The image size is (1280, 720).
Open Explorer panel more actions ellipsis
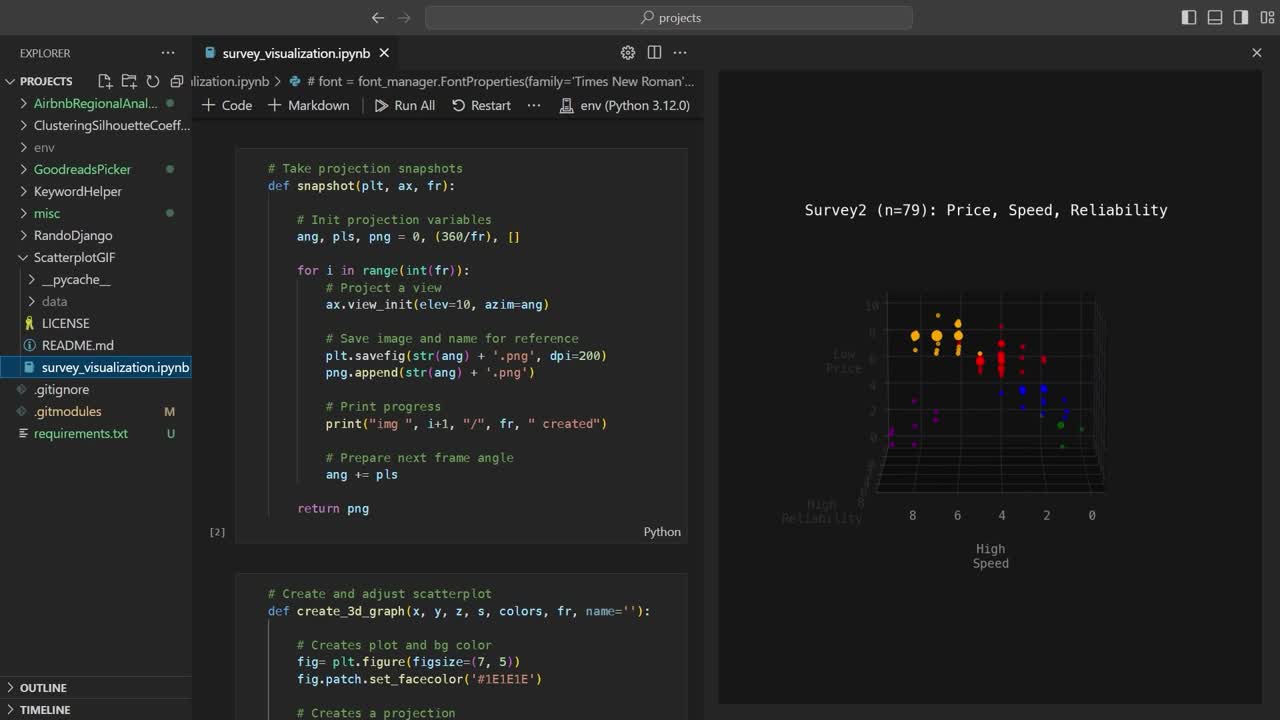click(x=168, y=53)
